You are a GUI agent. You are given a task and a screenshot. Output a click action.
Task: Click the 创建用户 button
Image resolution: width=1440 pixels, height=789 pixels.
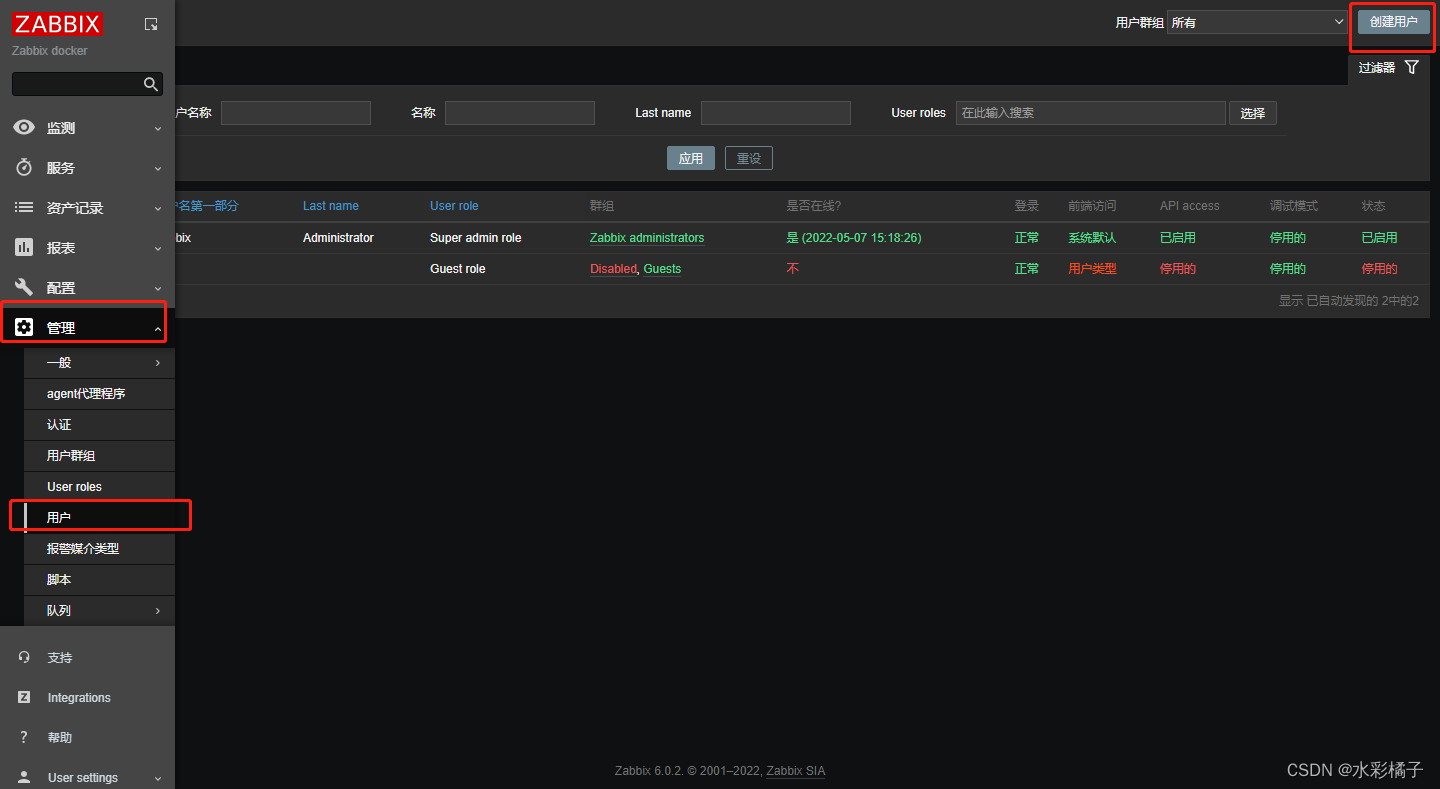(x=1394, y=22)
